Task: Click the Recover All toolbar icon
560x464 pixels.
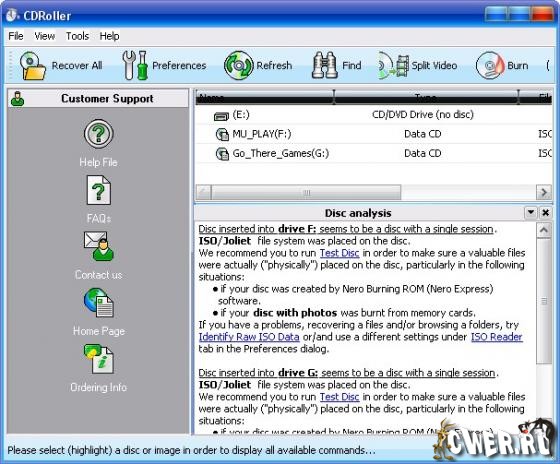Action: pos(32,65)
